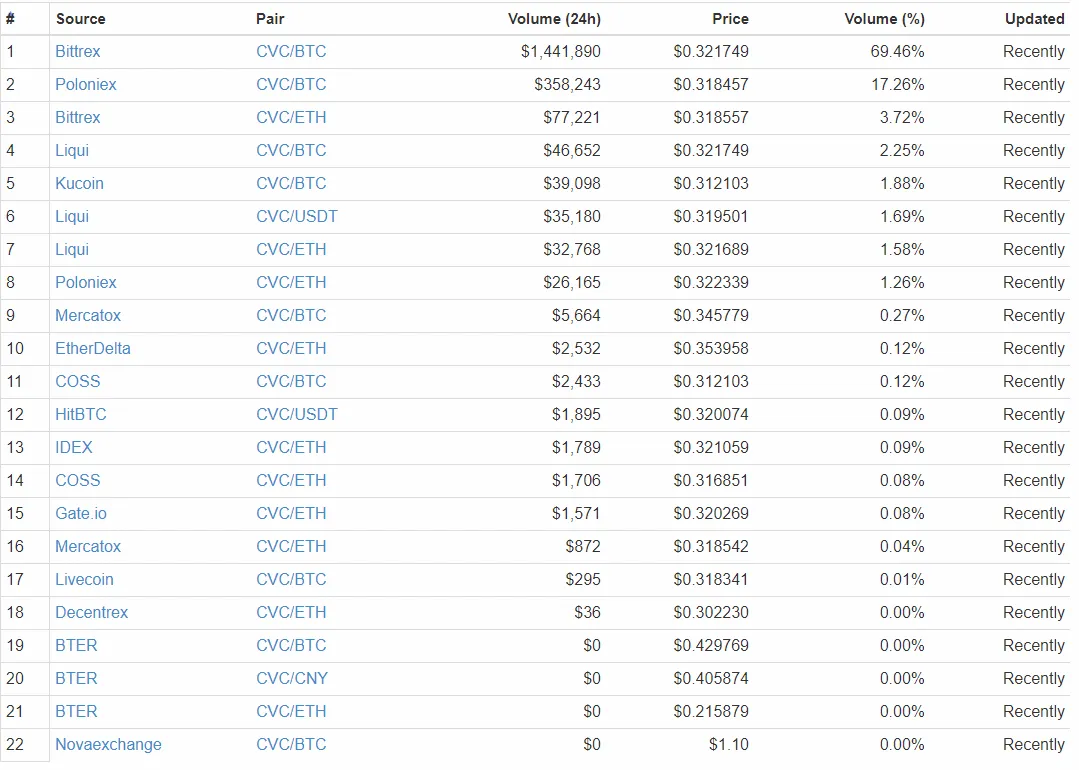Open the Mercatox link in row 9
Image resolution: width=1079 pixels, height=770 pixels.
coord(88,316)
